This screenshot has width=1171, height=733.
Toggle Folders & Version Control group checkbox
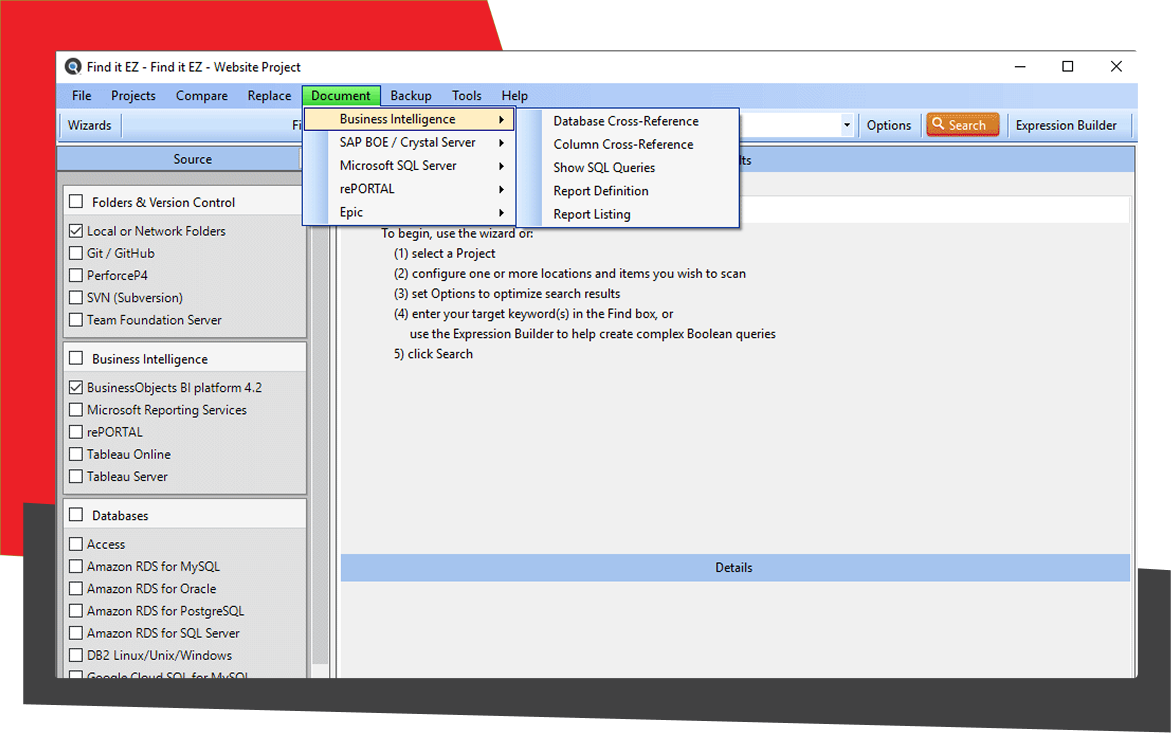(76, 202)
